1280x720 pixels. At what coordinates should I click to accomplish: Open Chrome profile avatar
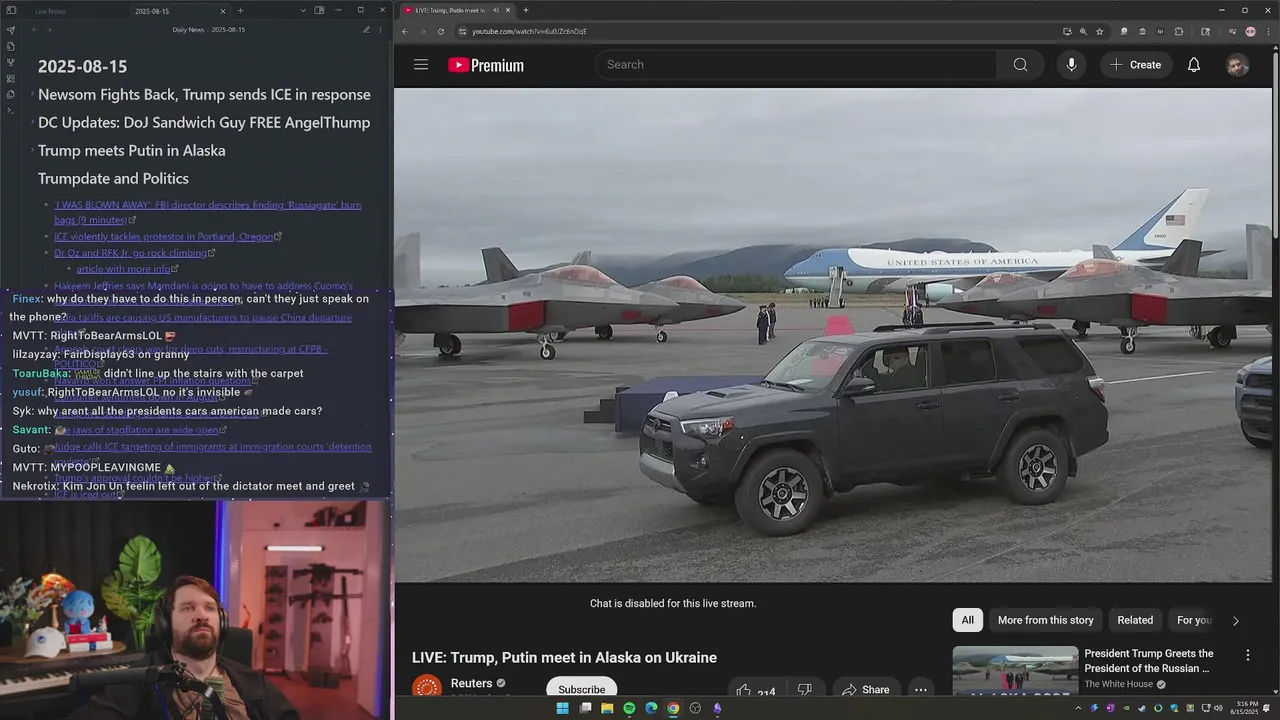(x=1250, y=31)
